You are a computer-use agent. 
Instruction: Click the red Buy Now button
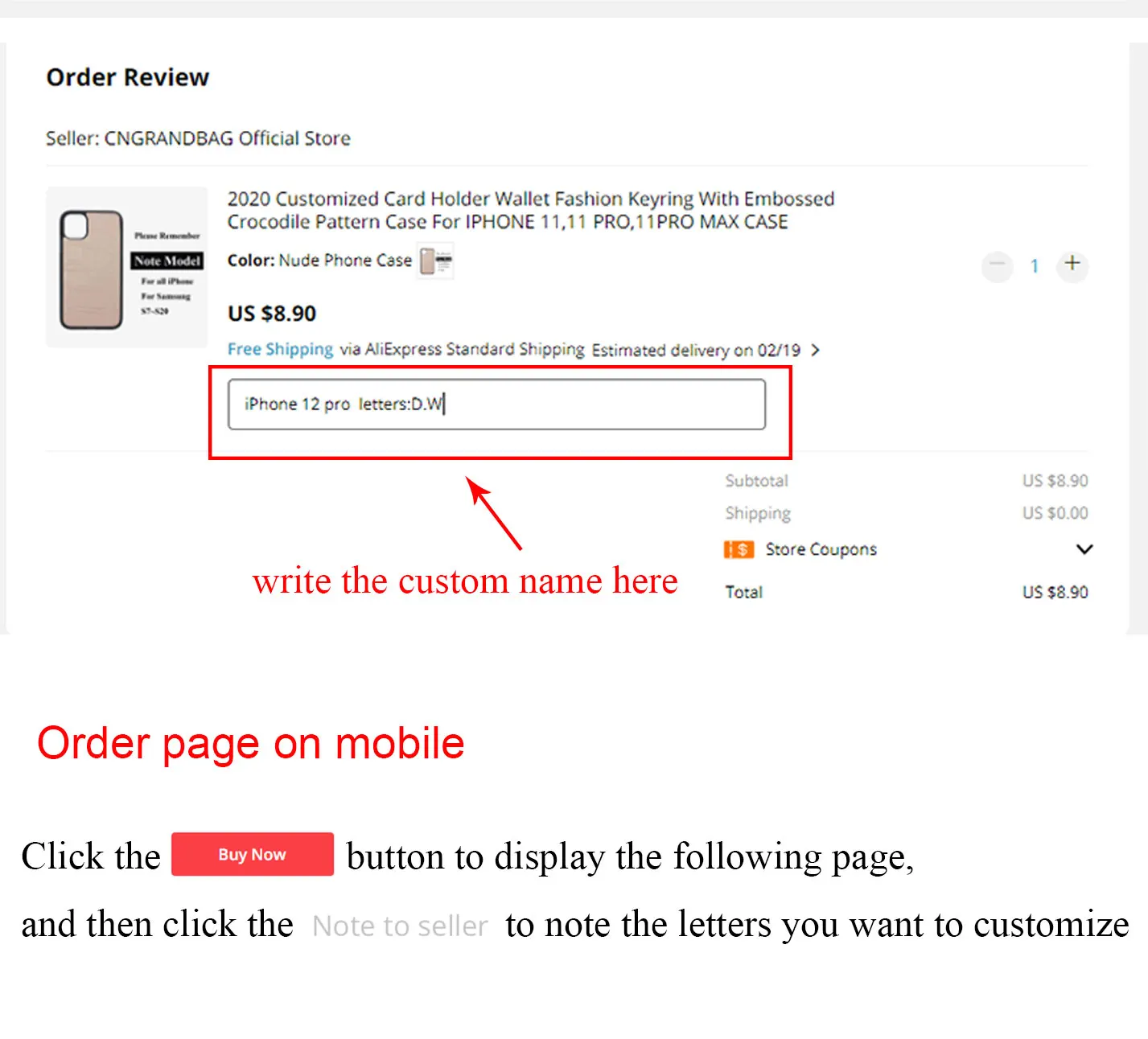253,854
